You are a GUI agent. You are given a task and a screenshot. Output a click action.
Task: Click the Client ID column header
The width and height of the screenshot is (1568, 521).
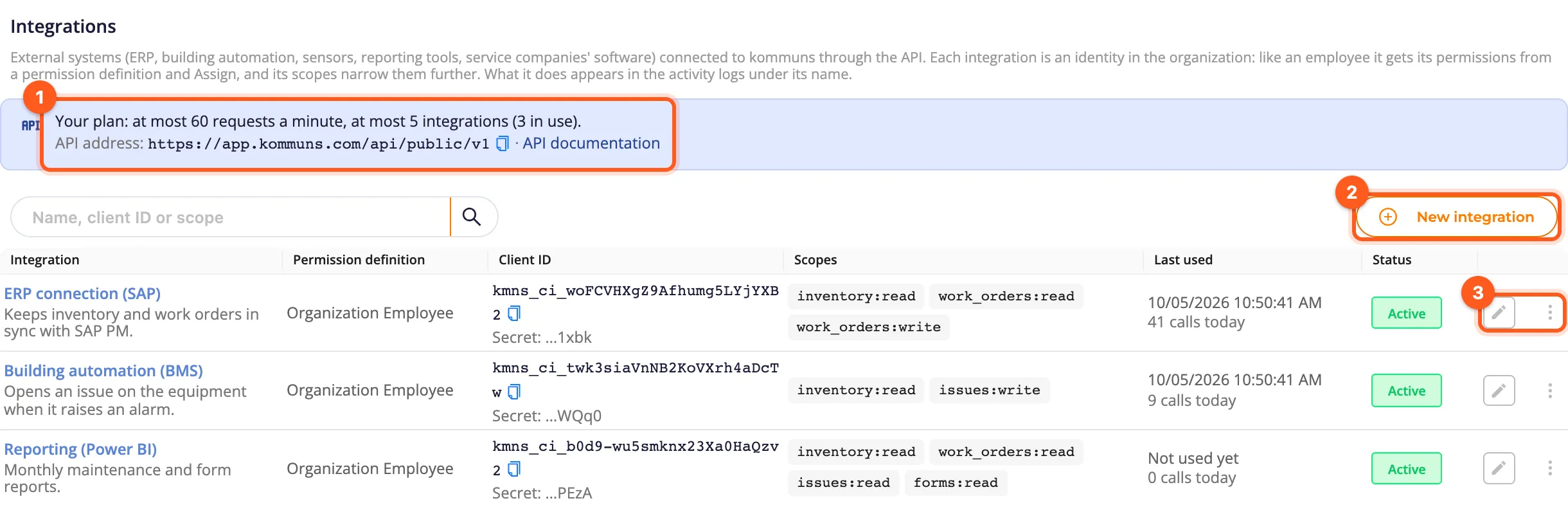[524, 260]
